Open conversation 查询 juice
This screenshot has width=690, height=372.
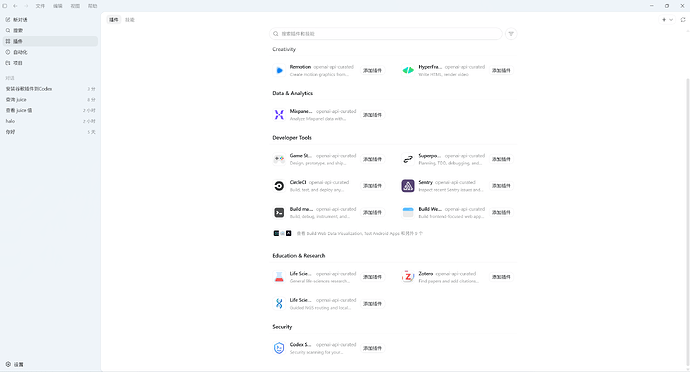[x=50, y=99]
